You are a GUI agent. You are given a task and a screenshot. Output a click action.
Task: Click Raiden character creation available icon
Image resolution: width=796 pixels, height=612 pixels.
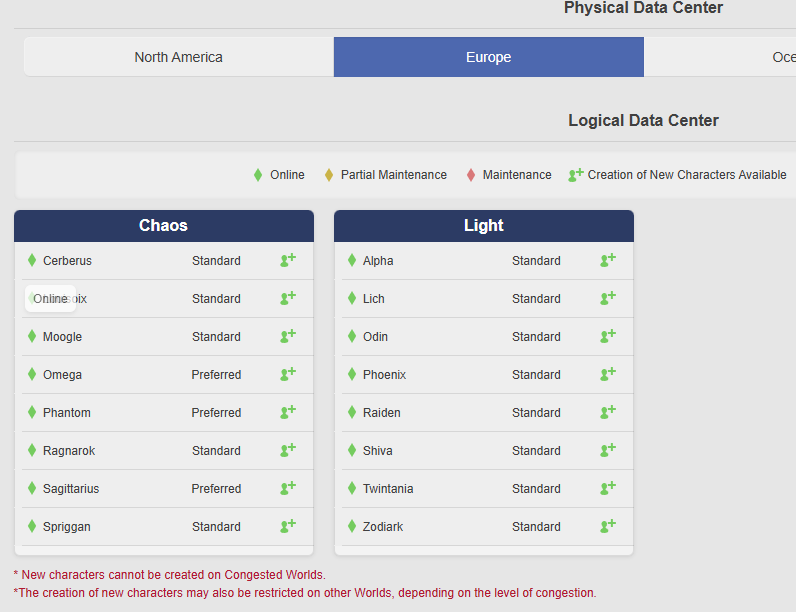tap(608, 412)
